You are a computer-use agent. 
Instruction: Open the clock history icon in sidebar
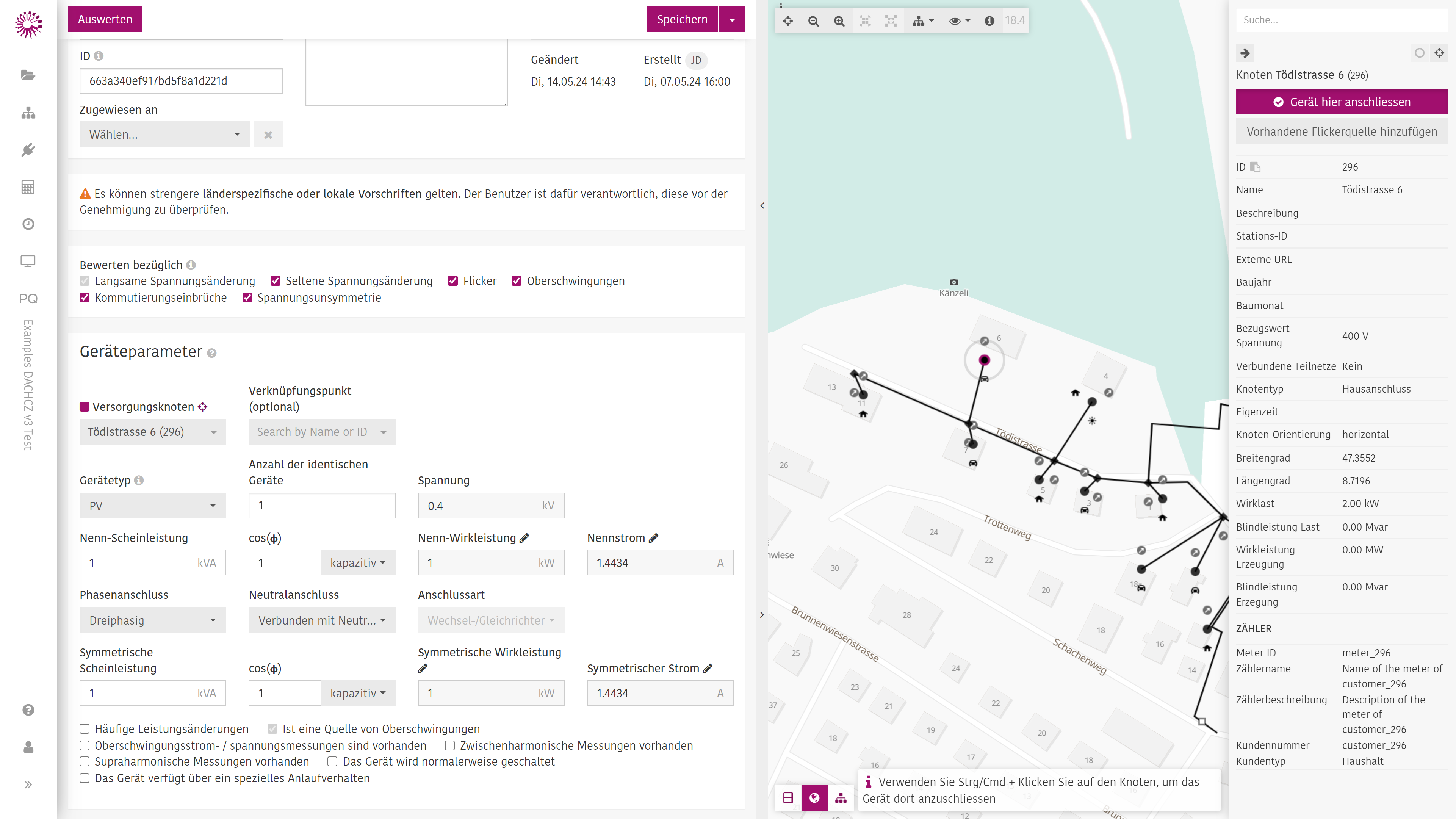click(x=28, y=224)
